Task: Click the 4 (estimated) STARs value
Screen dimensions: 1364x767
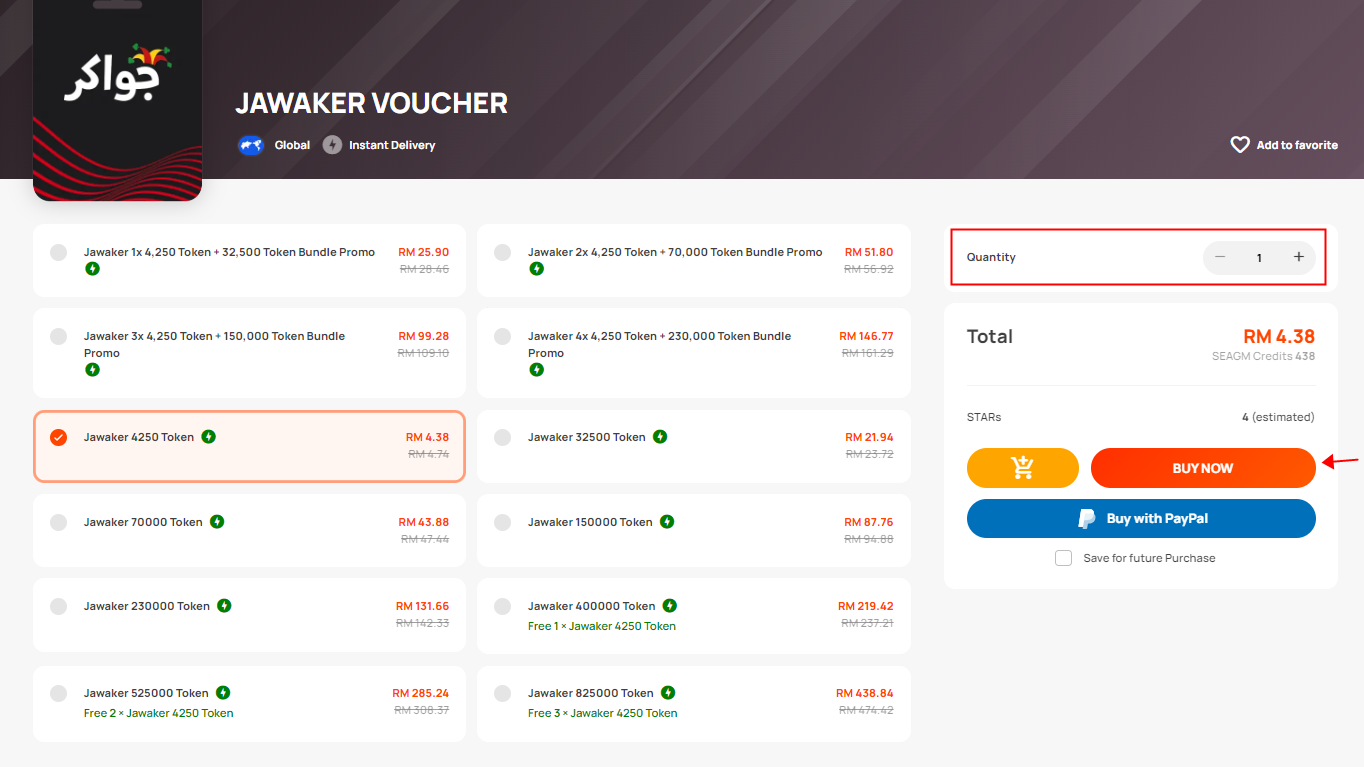Action: [x=1278, y=417]
